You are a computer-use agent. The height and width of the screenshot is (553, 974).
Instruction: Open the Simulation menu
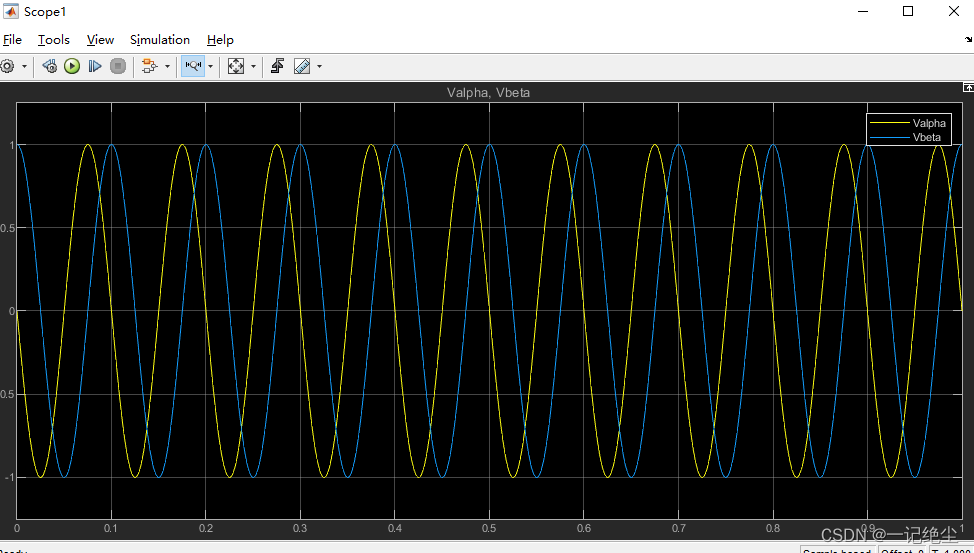(x=160, y=40)
